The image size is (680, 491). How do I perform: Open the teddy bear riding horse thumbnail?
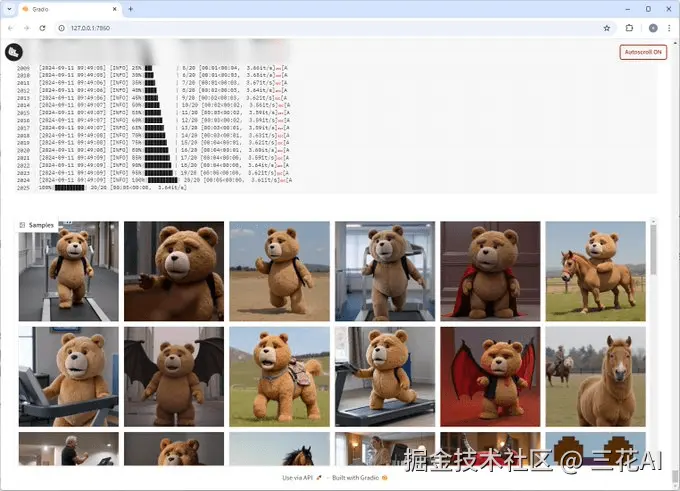(595, 271)
